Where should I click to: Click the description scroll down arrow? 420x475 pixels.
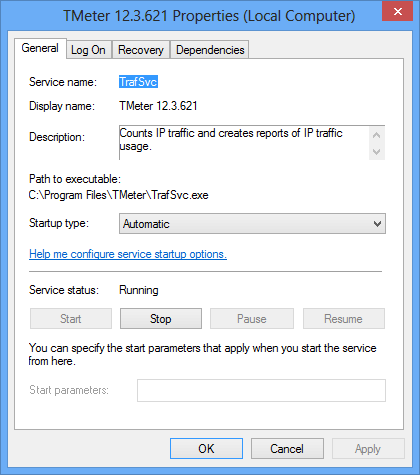(x=377, y=152)
